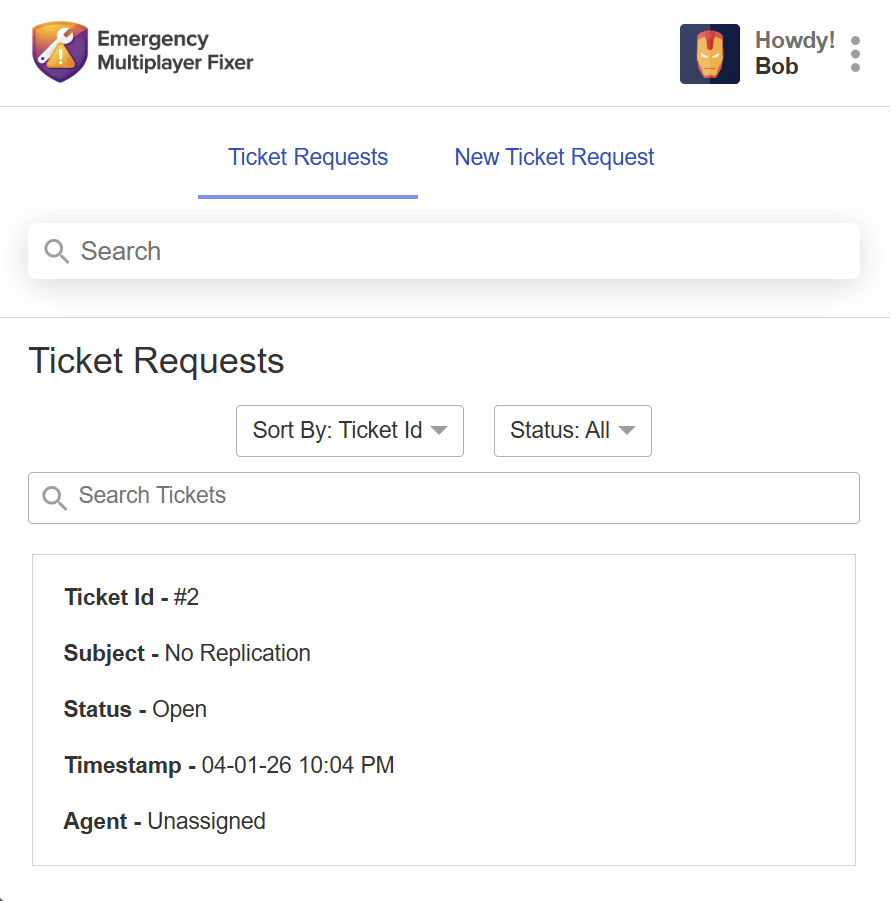The width and height of the screenshot is (891, 901).
Task: Expand the Status: All dropdown
Action: pyautogui.click(x=573, y=431)
